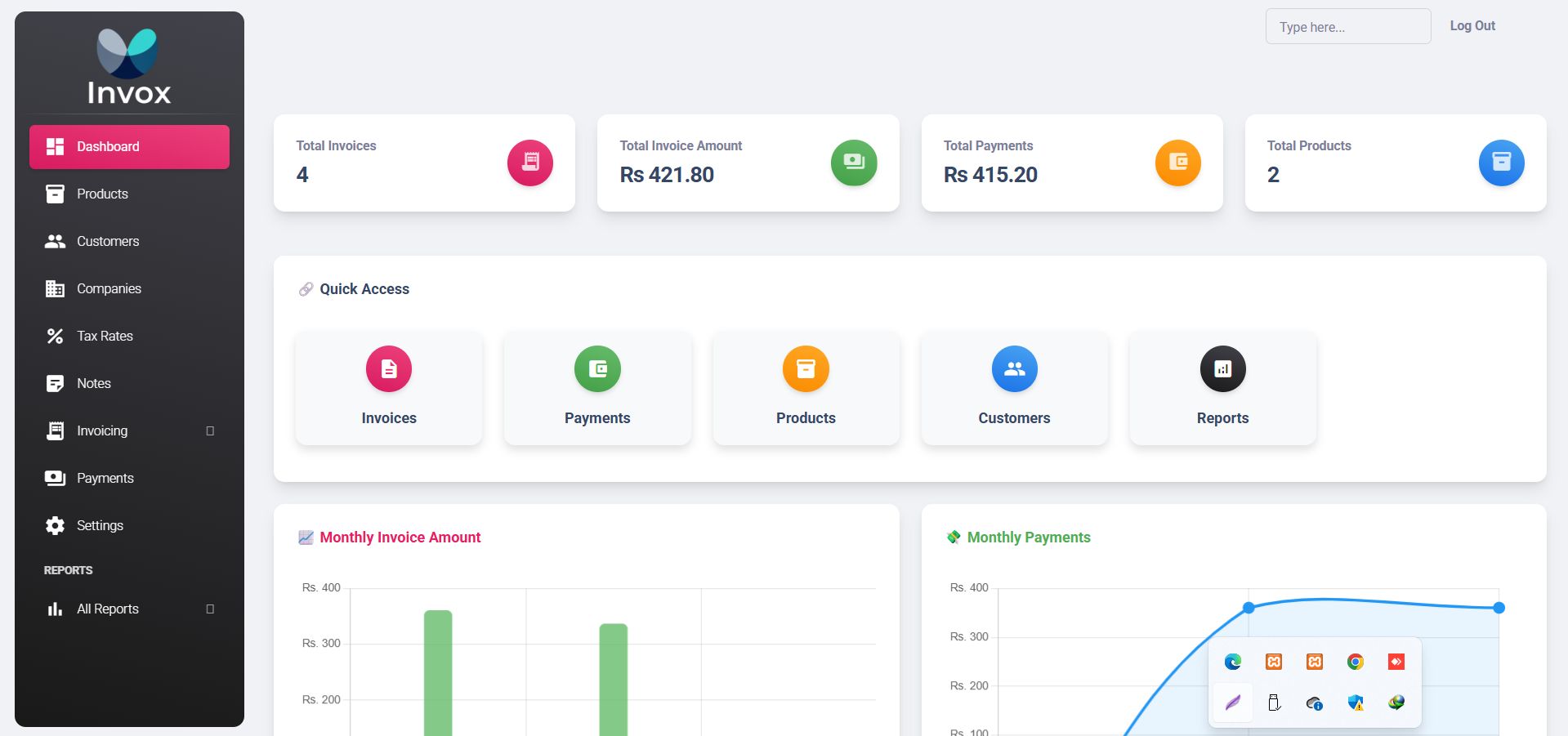Open the Products Quick Access card
The image size is (1568, 736).
[x=806, y=388]
